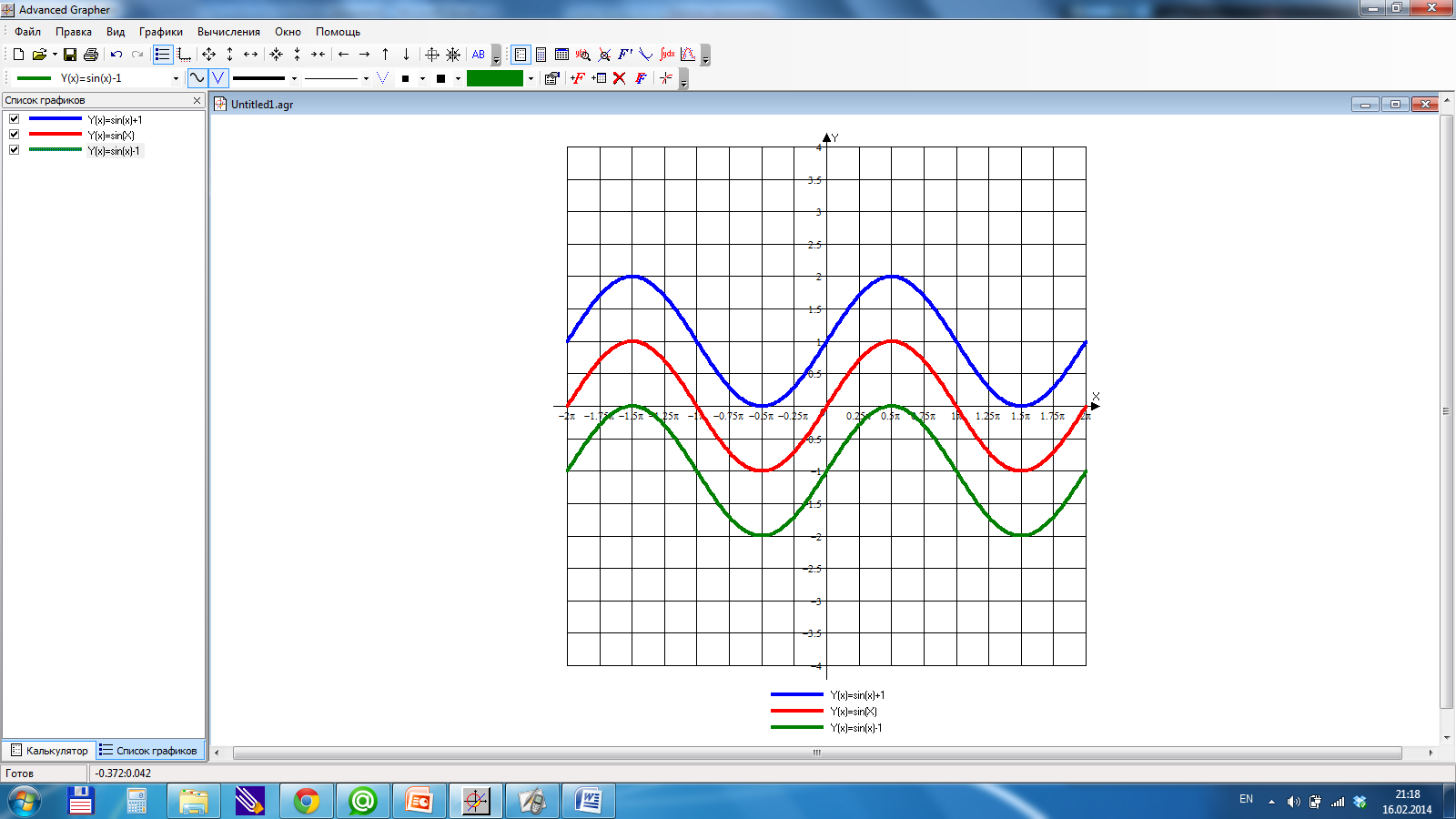Click the AB text label tool
The height and width of the screenshot is (819, 1456).
pyautogui.click(x=479, y=55)
